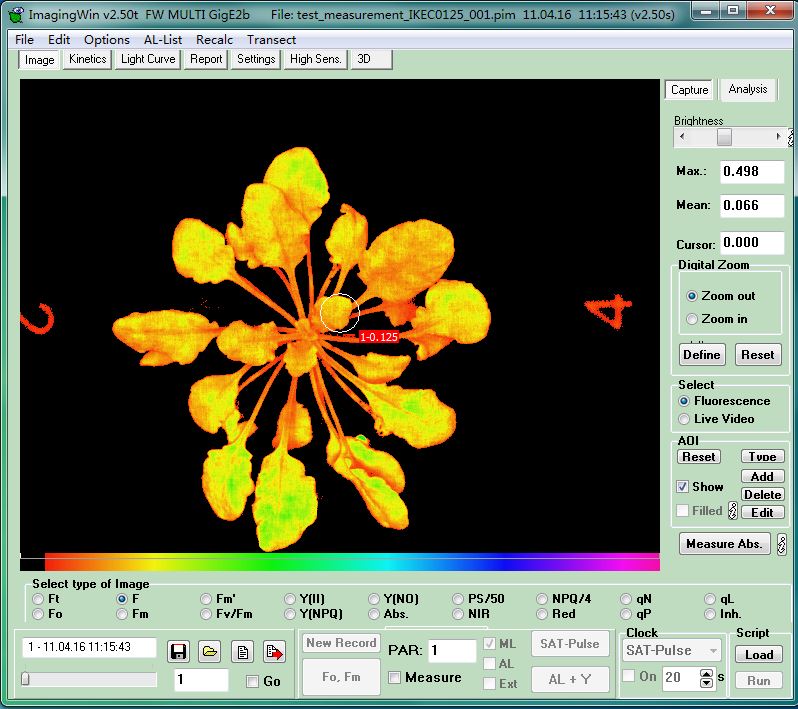Click the floppy disk save icon
Screen dimensions: 798x709
click(x=178, y=652)
